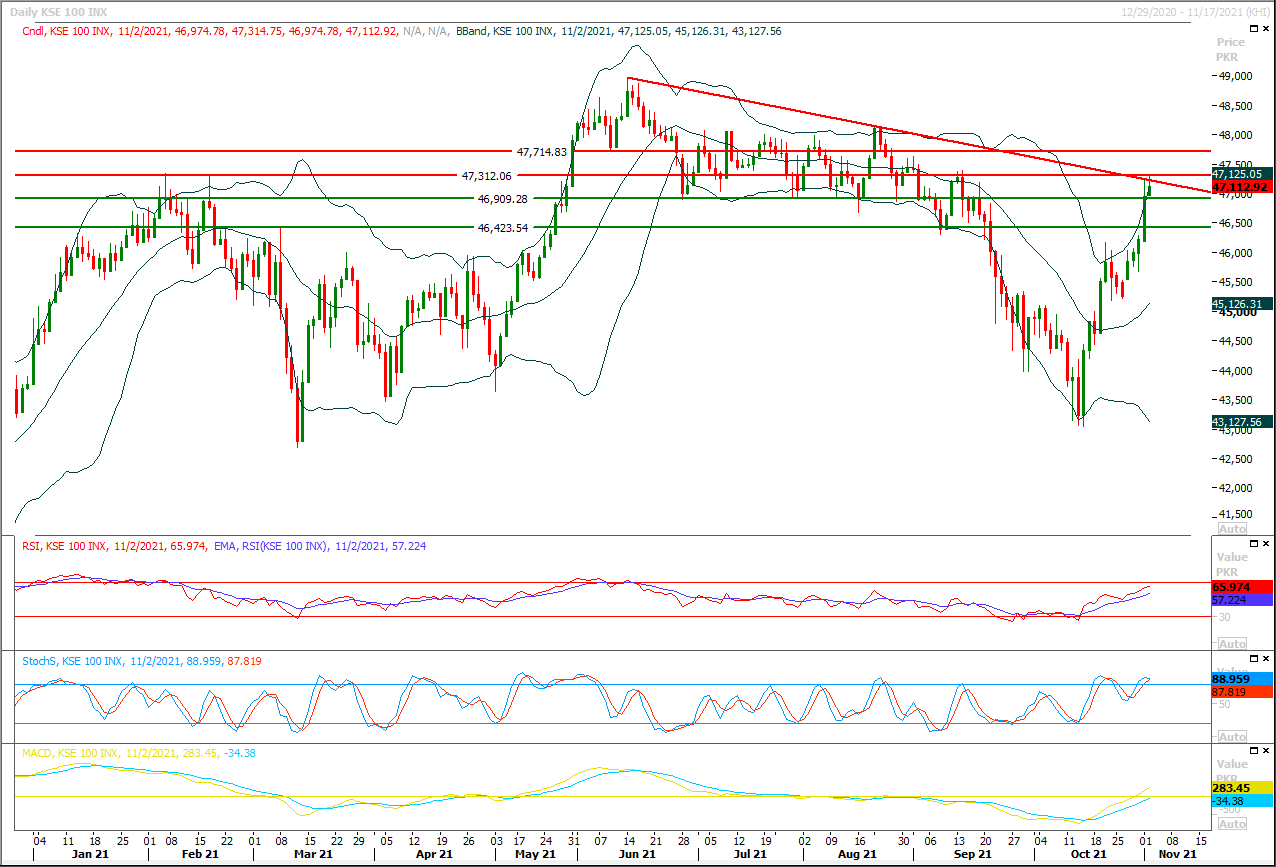Click the 57.224 RSI EMA value tag
This screenshot has height=867, width=1276.
(x=1240, y=600)
